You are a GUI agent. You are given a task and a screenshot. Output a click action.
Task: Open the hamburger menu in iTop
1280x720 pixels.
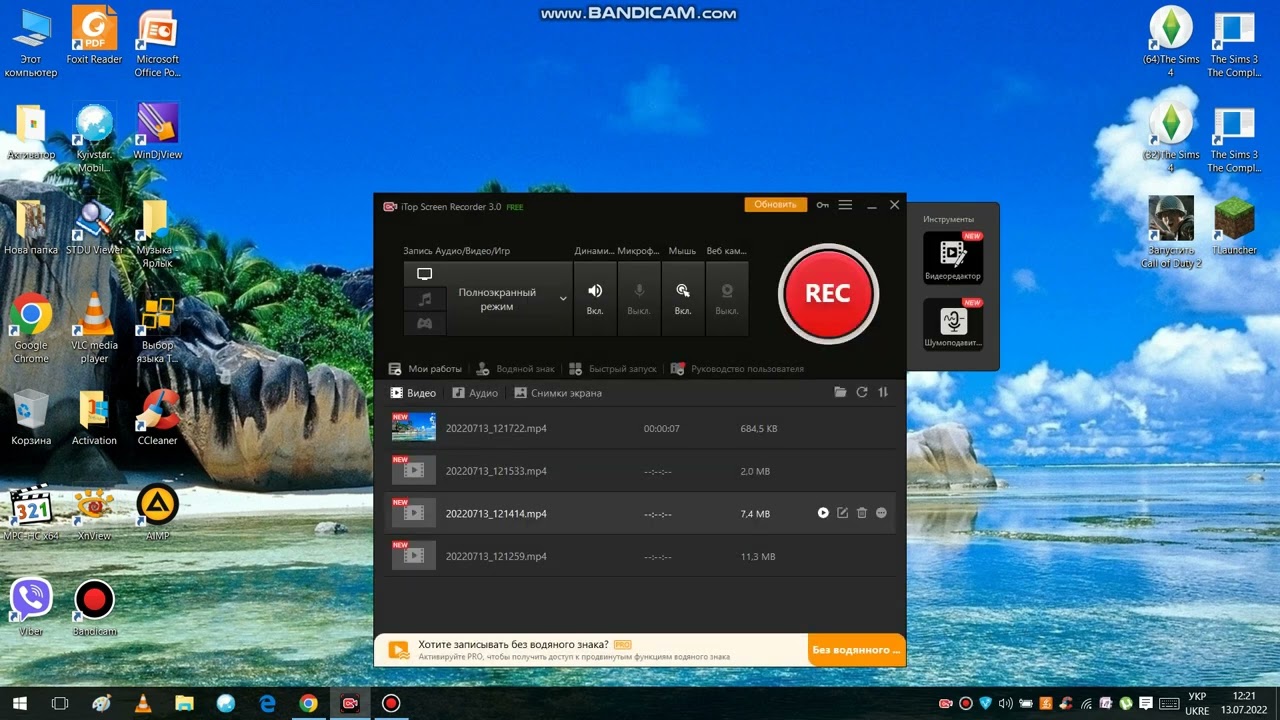pyautogui.click(x=845, y=205)
